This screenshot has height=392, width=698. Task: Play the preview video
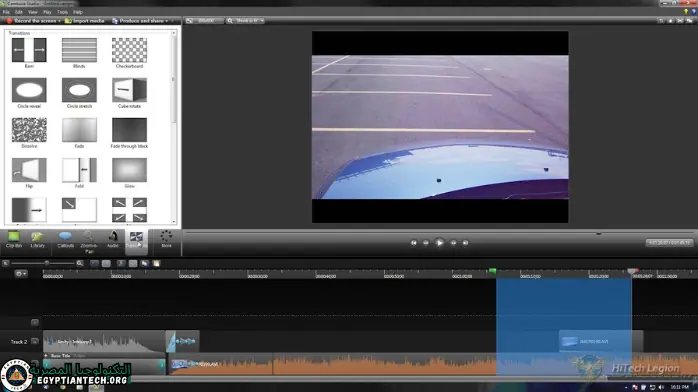click(439, 242)
